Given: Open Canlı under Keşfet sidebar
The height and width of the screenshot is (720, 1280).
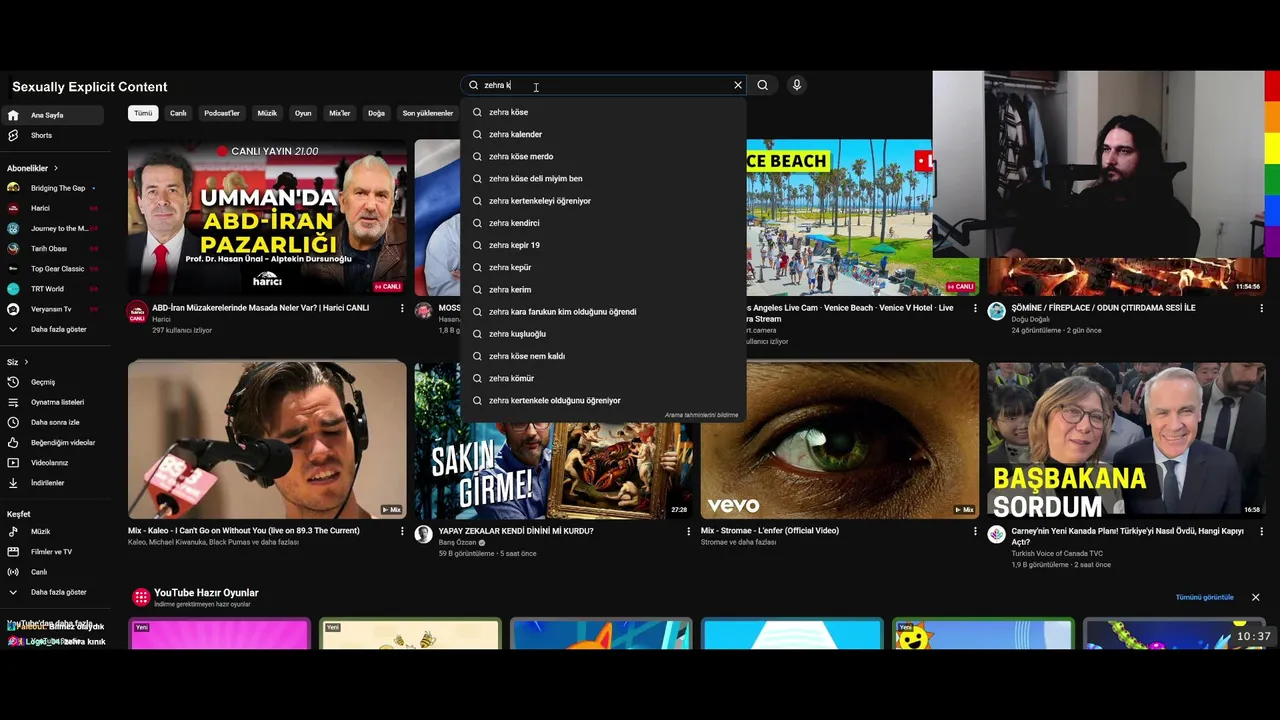Looking at the screenshot, I should point(52,572).
